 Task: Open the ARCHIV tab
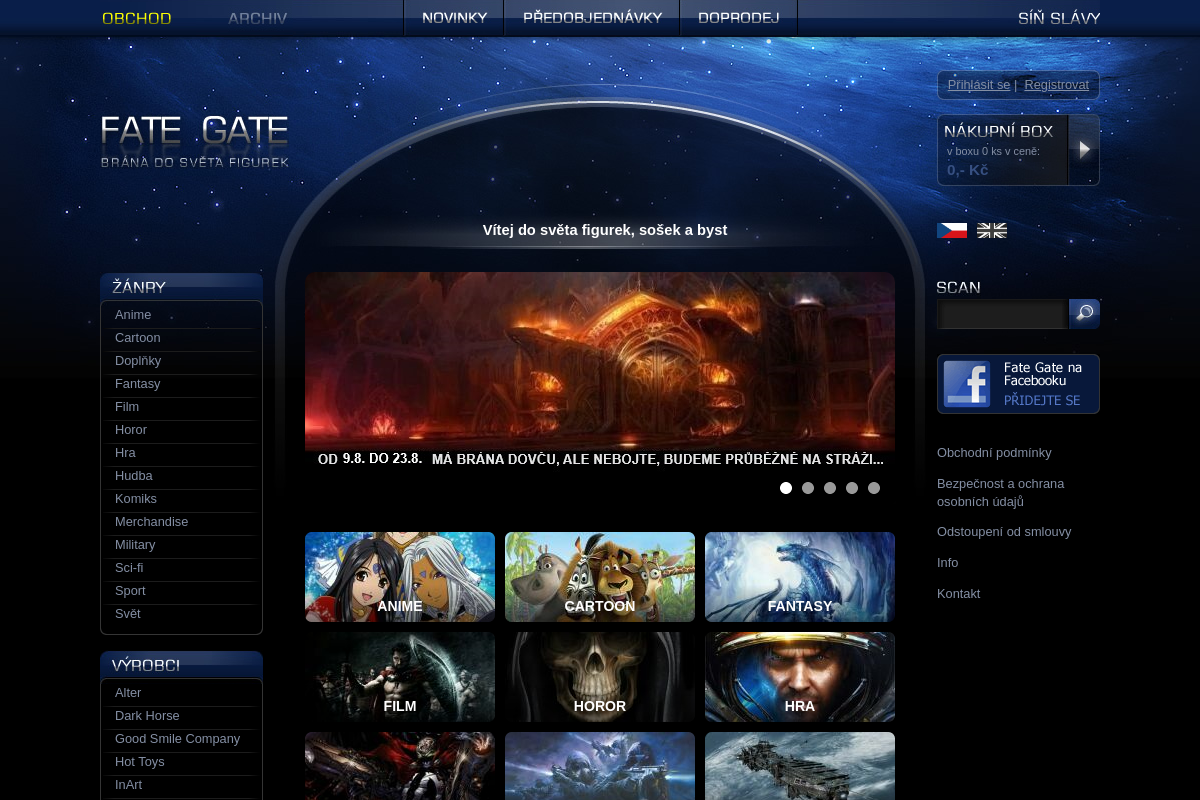[x=257, y=18]
